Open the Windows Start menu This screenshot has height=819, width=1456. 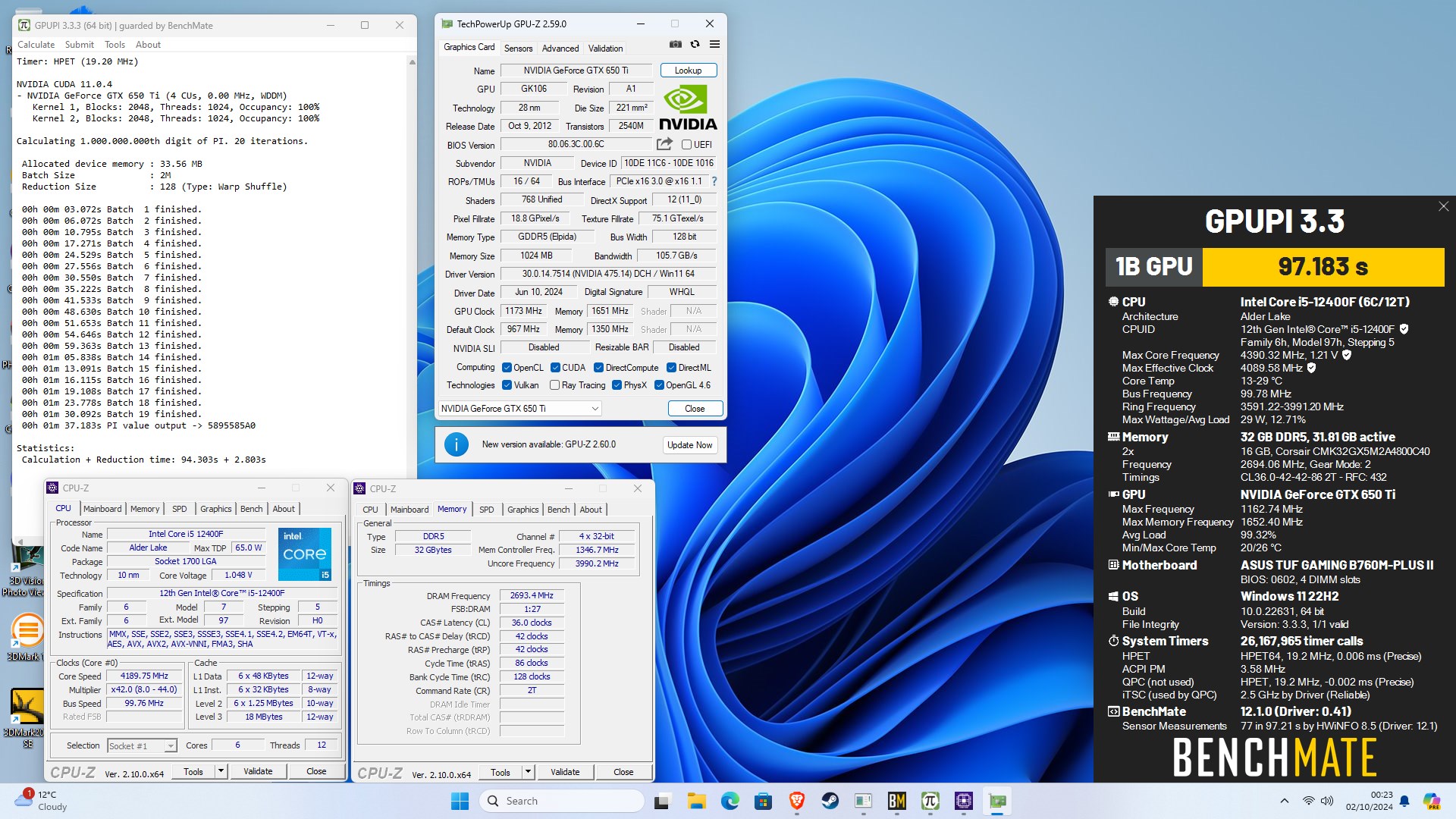pyautogui.click(x=460, y=801)
